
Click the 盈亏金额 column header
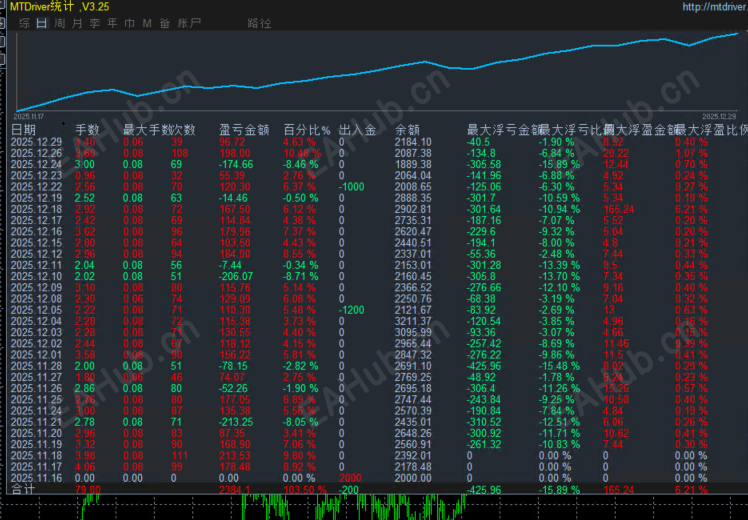244,130
